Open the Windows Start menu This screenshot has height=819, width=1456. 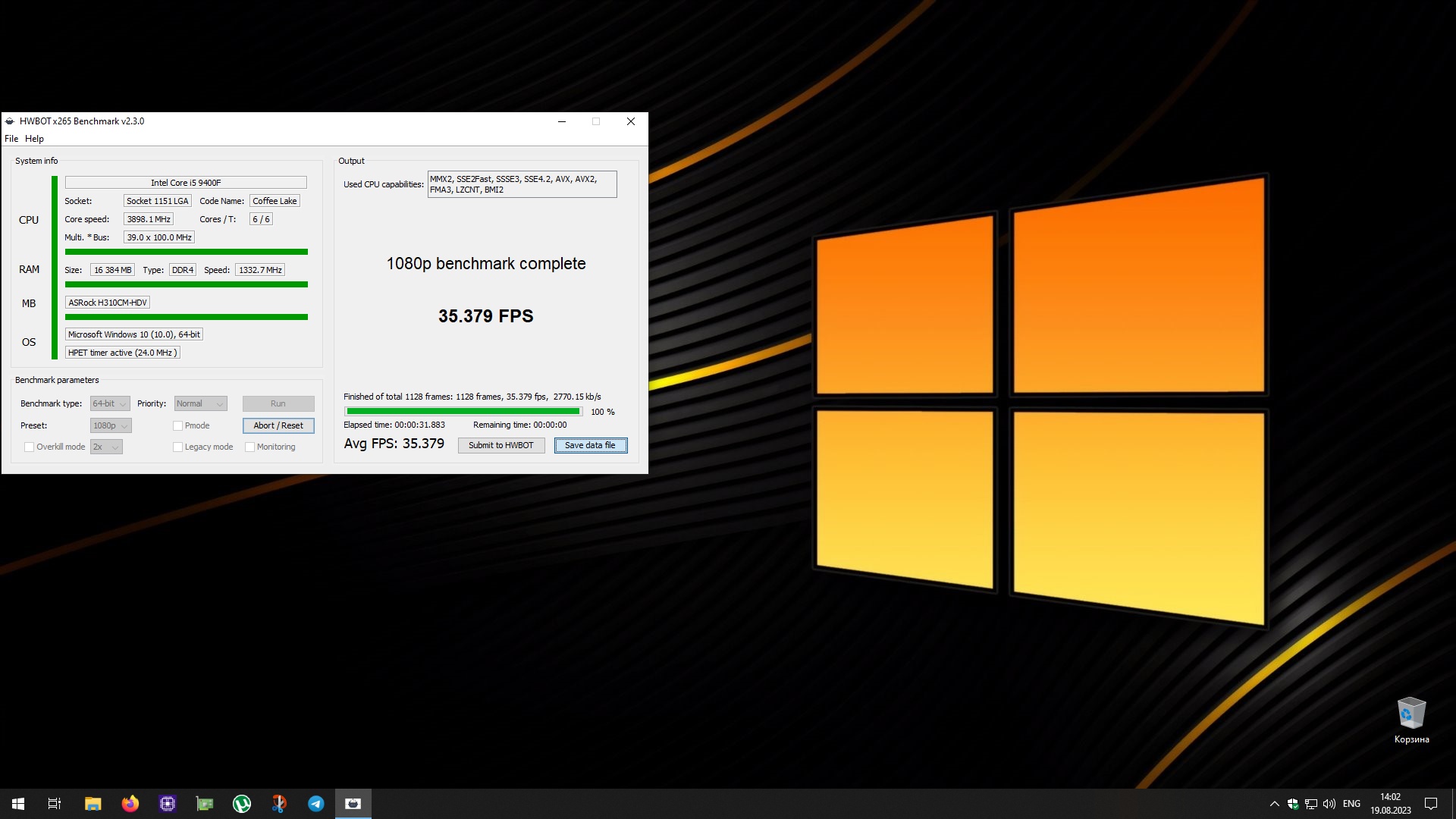pyautogui.click(x=18, y=803)
